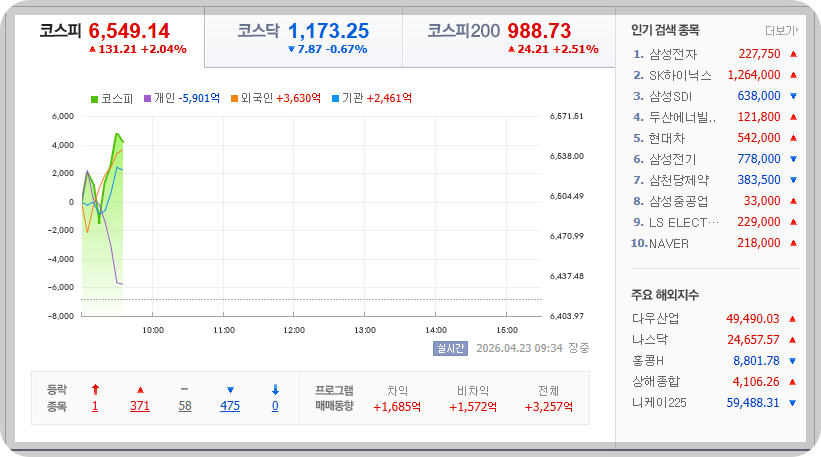821x457 pixels.
Task: Click the 상해종합 overseas index
Action: tap(656, 382)
